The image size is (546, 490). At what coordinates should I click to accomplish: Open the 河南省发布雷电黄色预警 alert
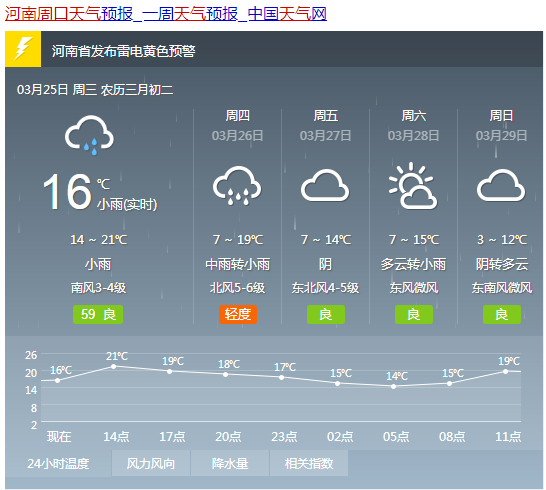coord(123,51)
